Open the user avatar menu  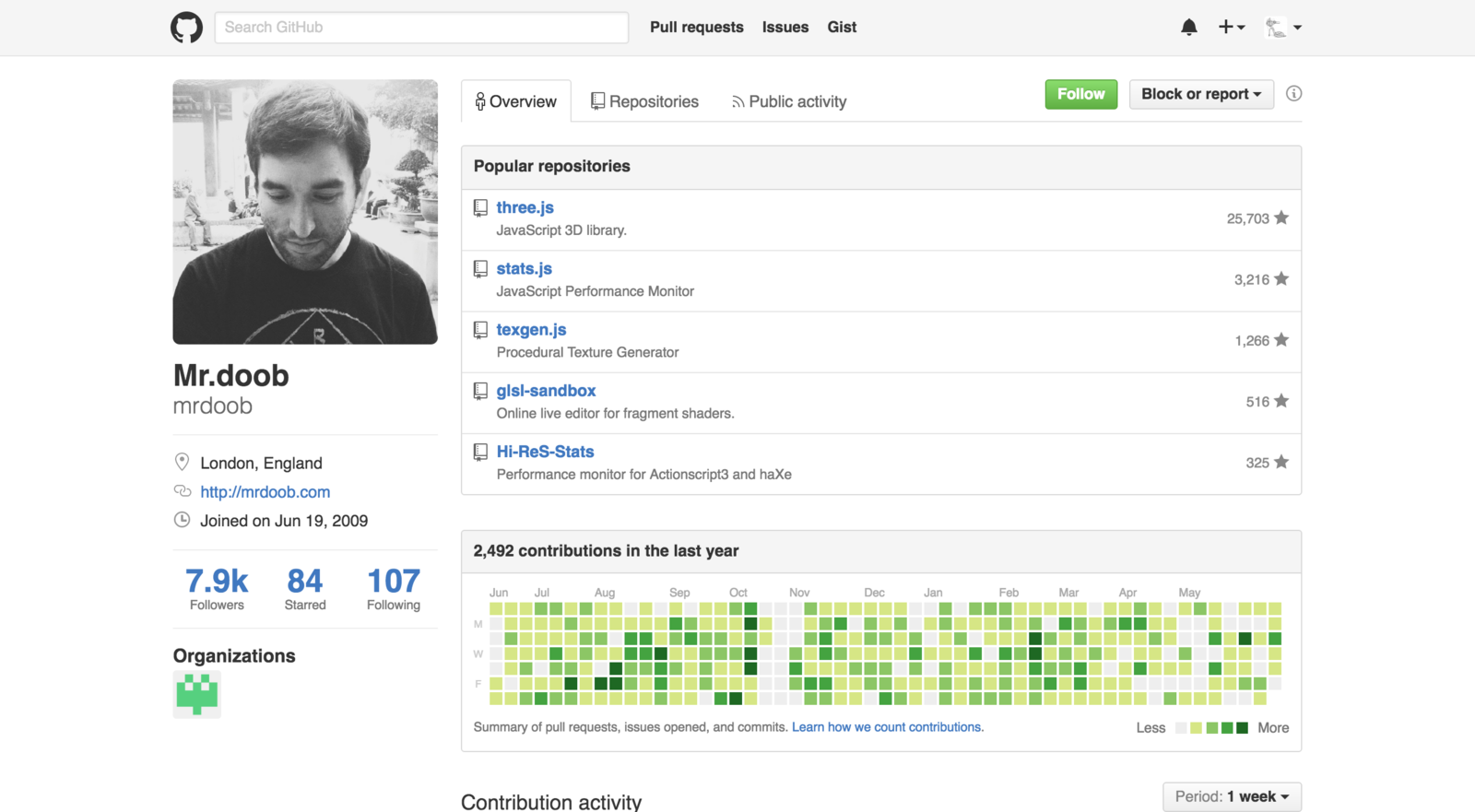[x=1283, y=28]
